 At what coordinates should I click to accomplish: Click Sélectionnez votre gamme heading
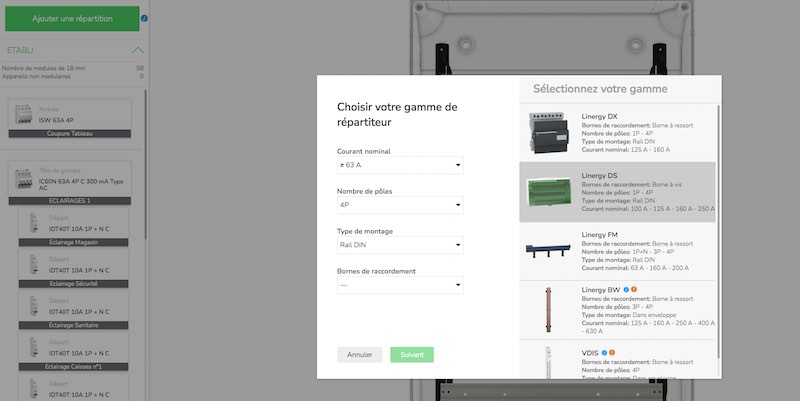(x=600, y=89)
